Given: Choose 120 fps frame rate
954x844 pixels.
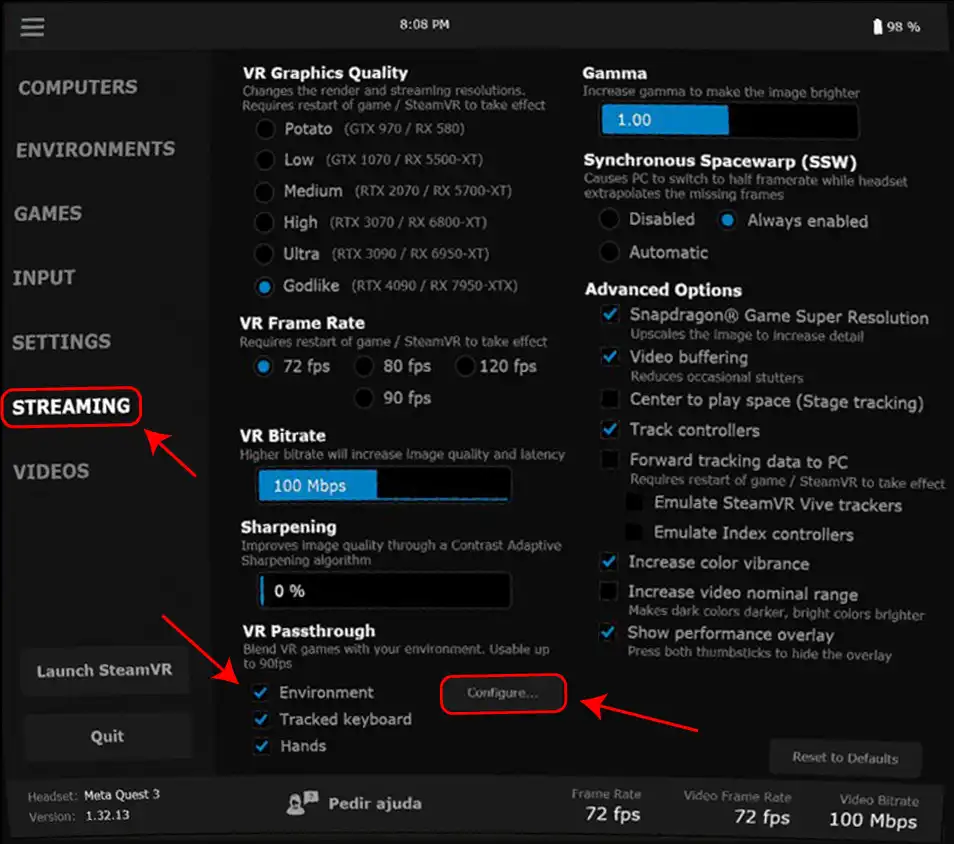Looking at the screenshot, I should [x=465, y=366].
